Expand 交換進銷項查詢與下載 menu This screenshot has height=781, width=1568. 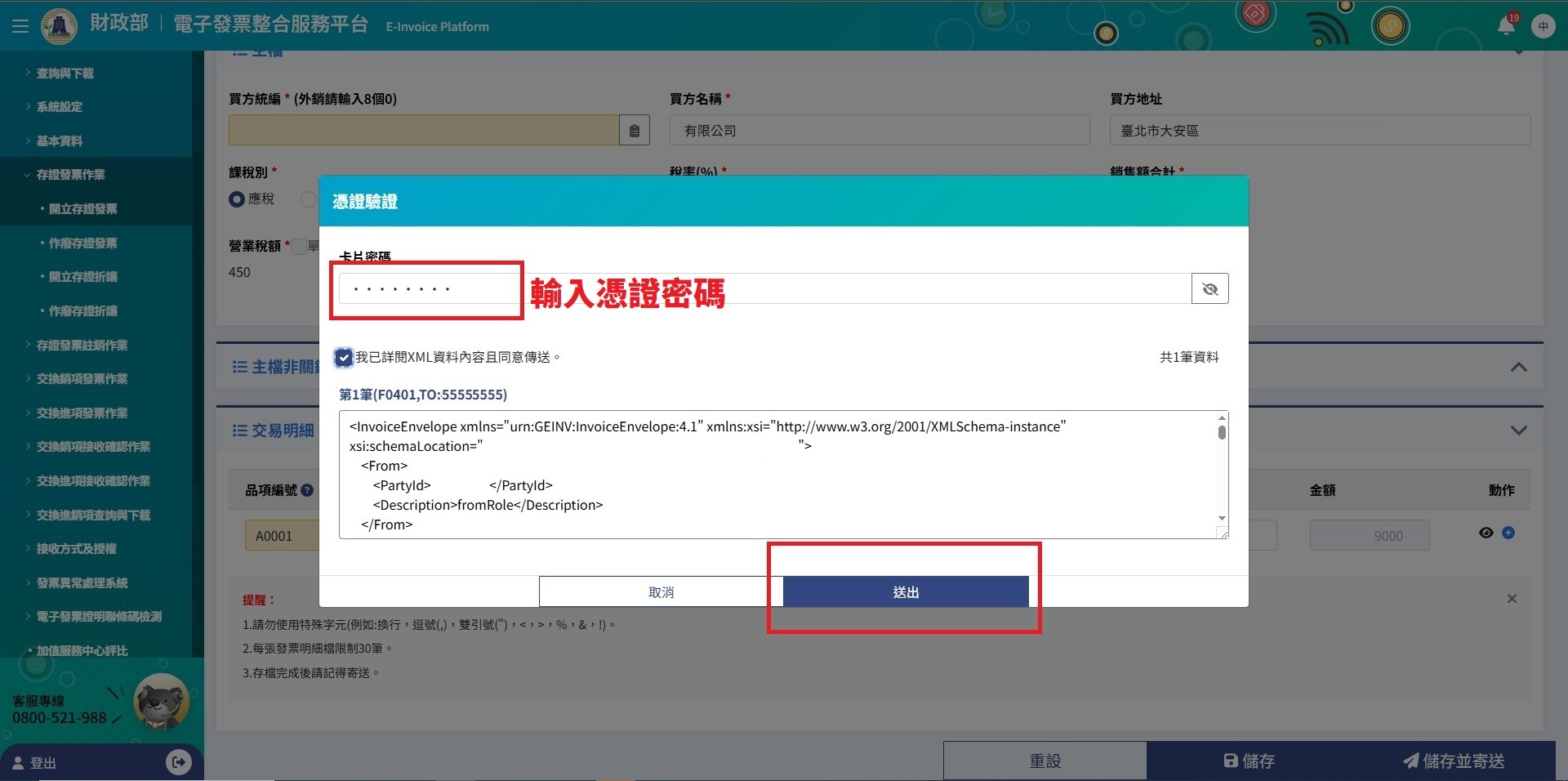pyautogui.click(x=93, y=515)
